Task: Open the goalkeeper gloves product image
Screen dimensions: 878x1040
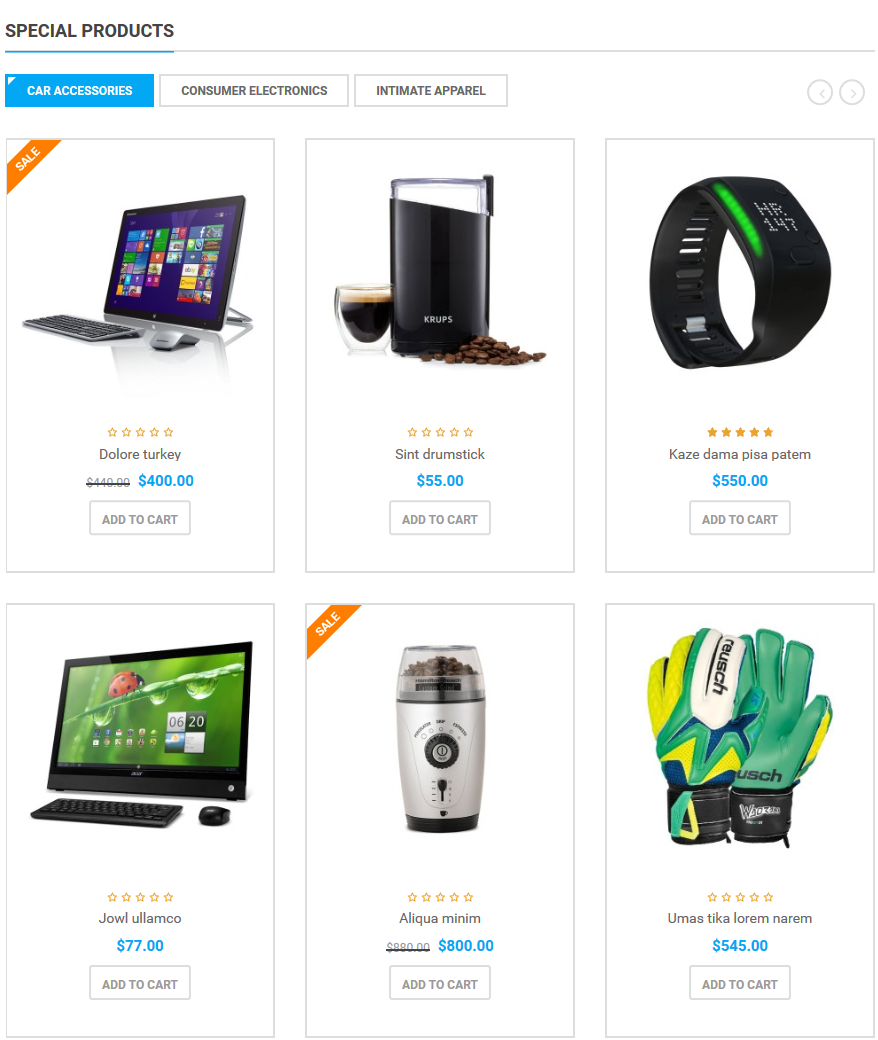Action: (740, 736)
